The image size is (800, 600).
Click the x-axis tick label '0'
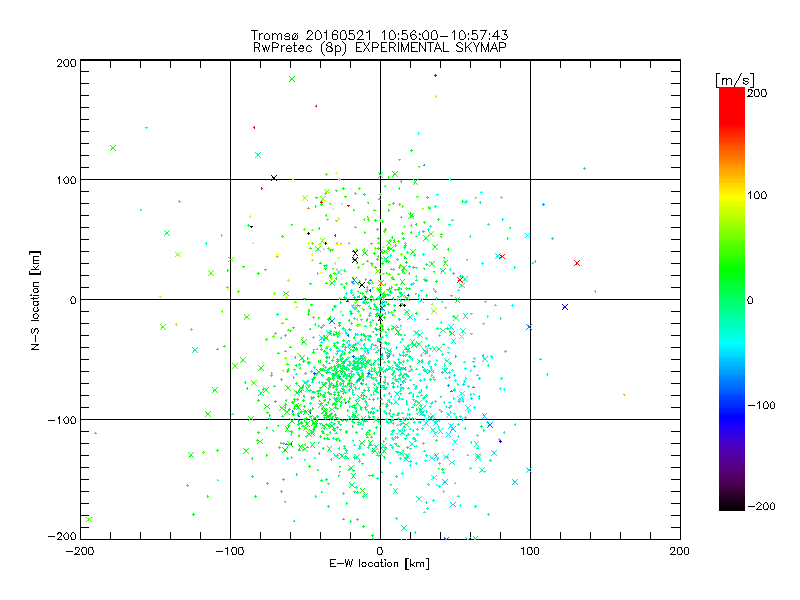(380, 551)
